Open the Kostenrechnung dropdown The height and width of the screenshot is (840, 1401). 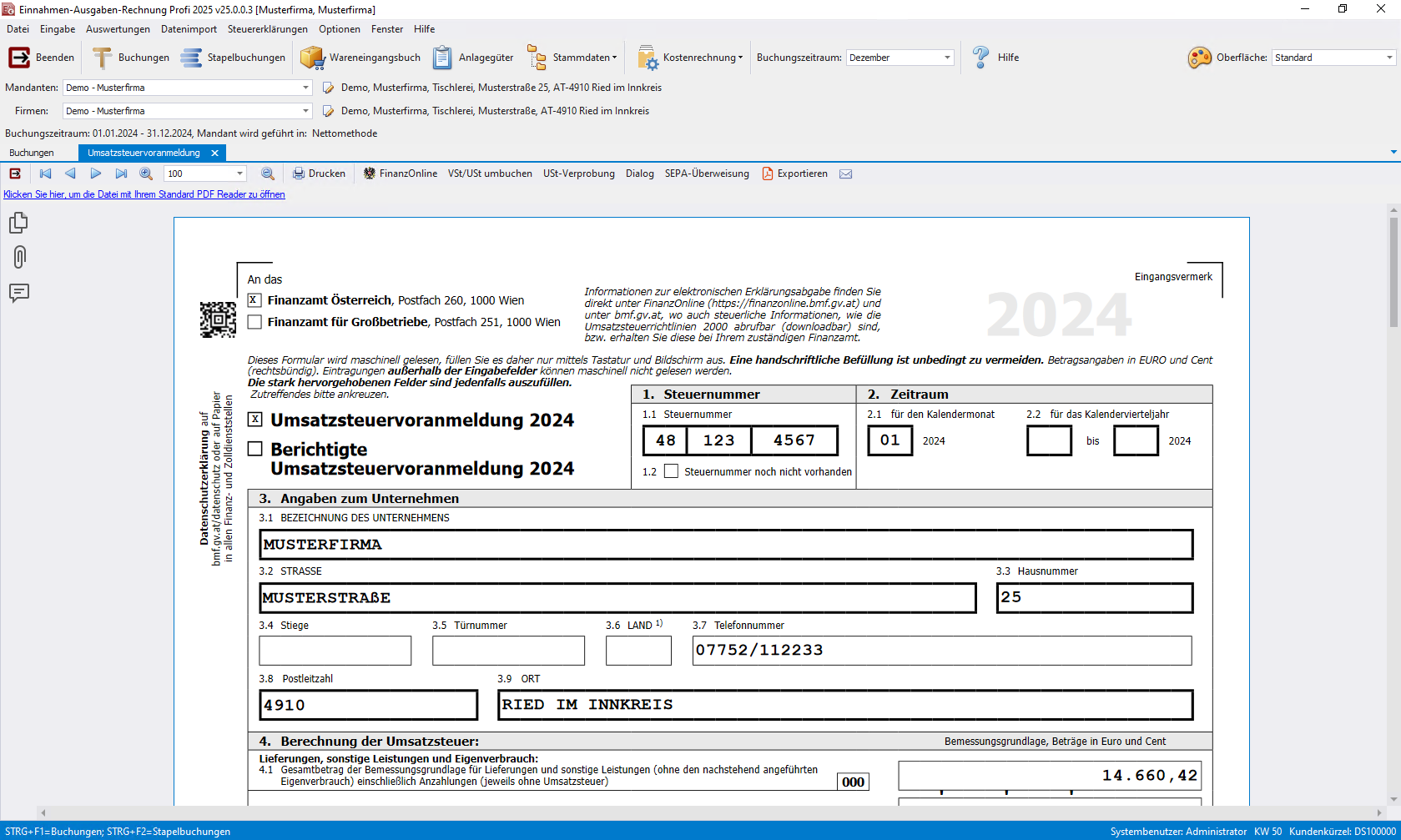(690, 58)
